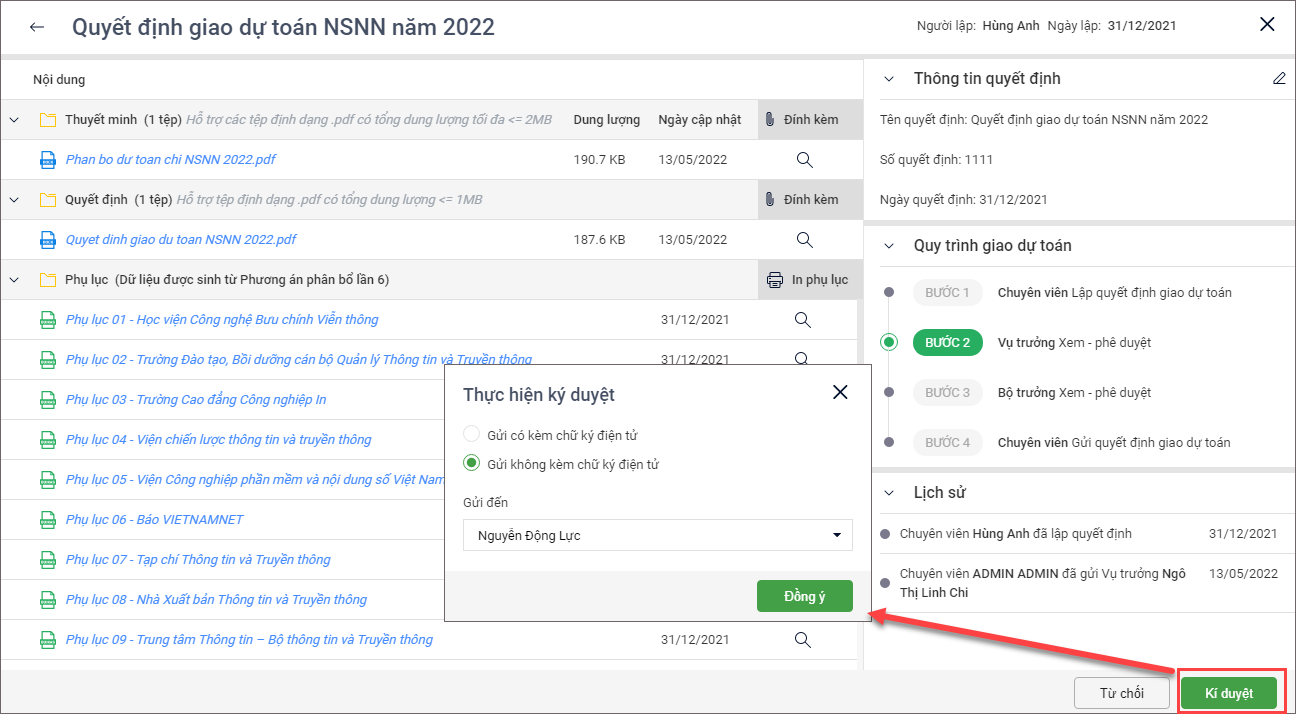Click magnifier icon for Phụ lục 09 row

pyautogui.click(x=802, y=639)
